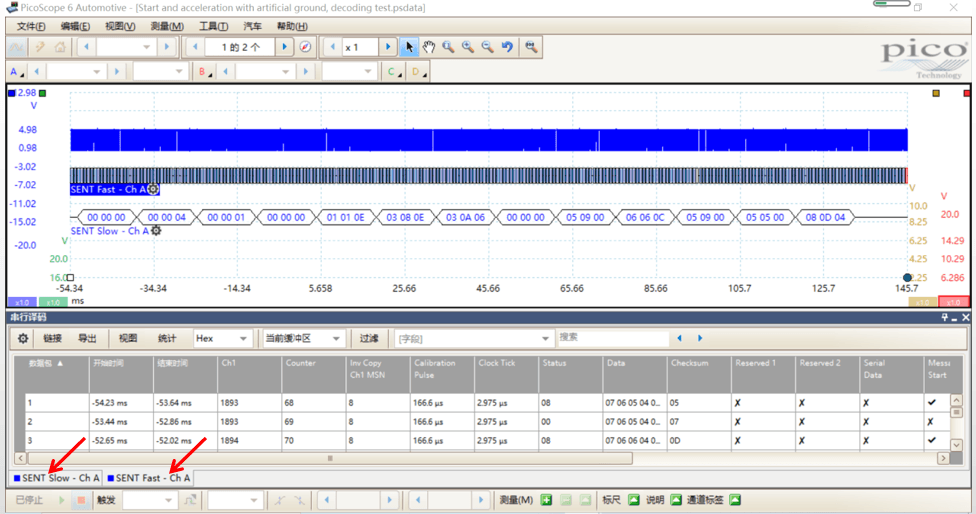Open the File menu 文件(F)

(30, 26)
